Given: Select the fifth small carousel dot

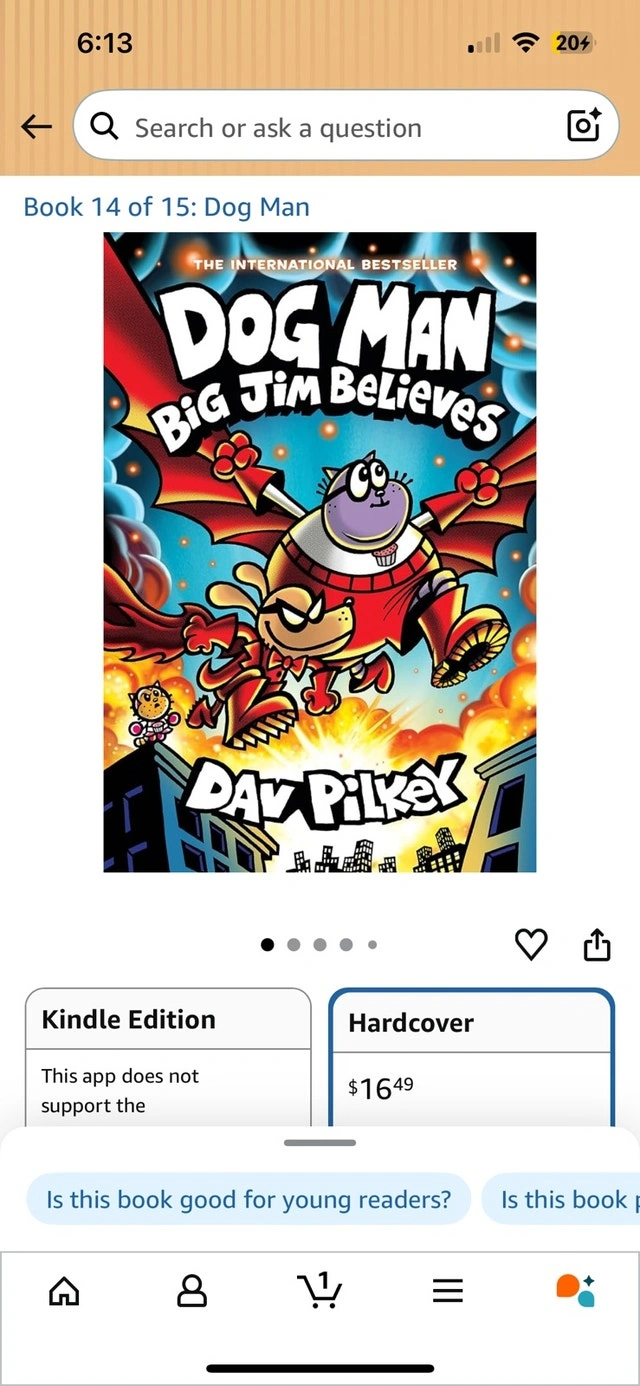Looking at the screenshot, I should [372, 944].
